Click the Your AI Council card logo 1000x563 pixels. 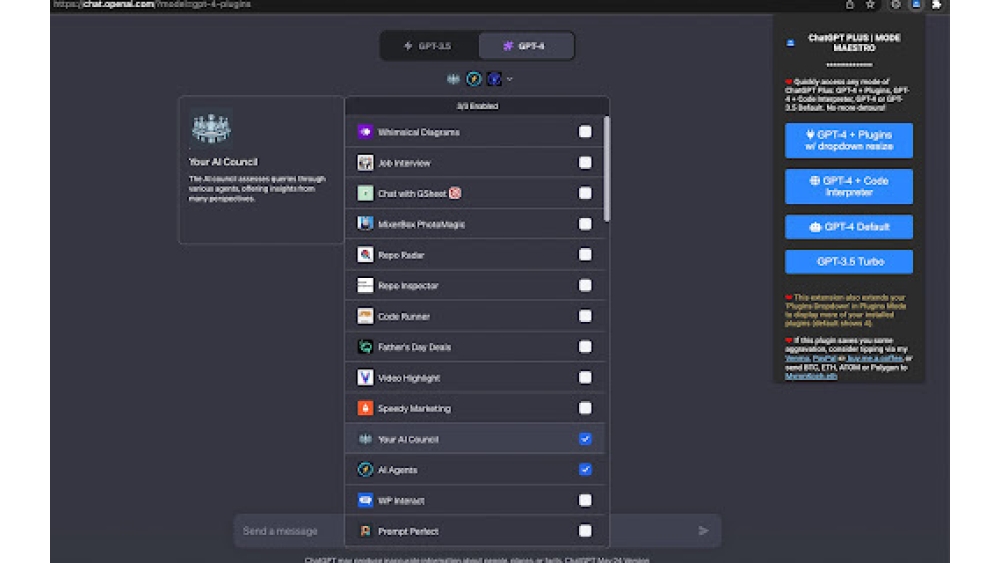click(210, 128)
